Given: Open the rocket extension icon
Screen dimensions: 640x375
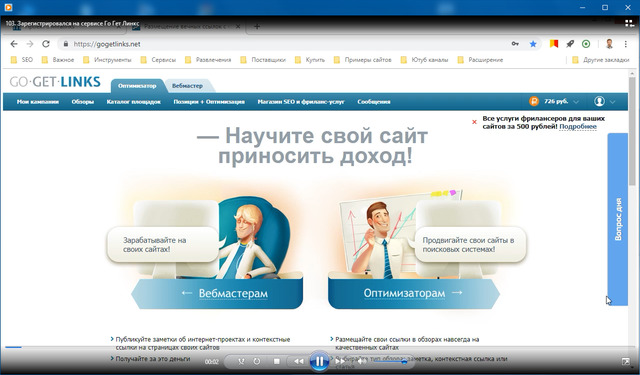Looking at the screenshot, I should pyautogui.click(x=570, y=44).
